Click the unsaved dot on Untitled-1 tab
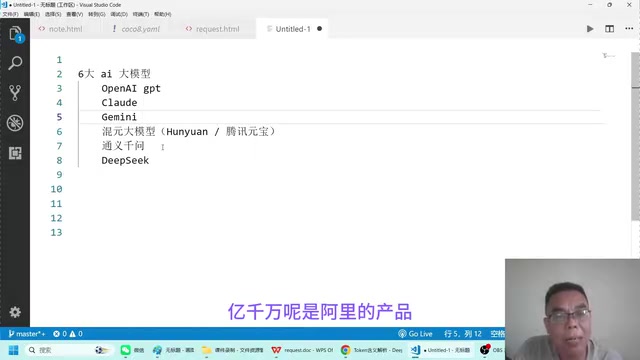 tap(320, 29)
